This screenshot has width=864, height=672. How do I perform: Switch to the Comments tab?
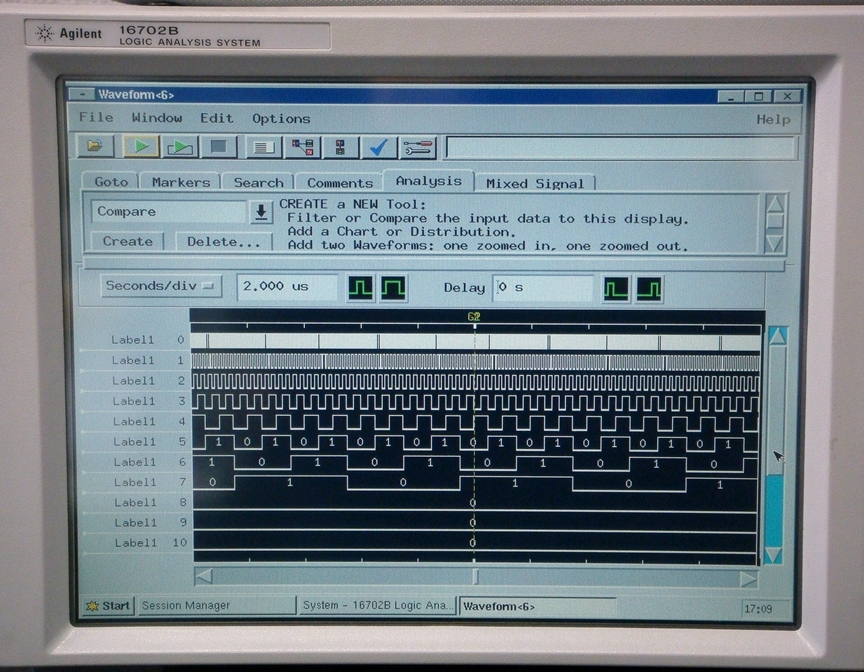tap(339, 183)
